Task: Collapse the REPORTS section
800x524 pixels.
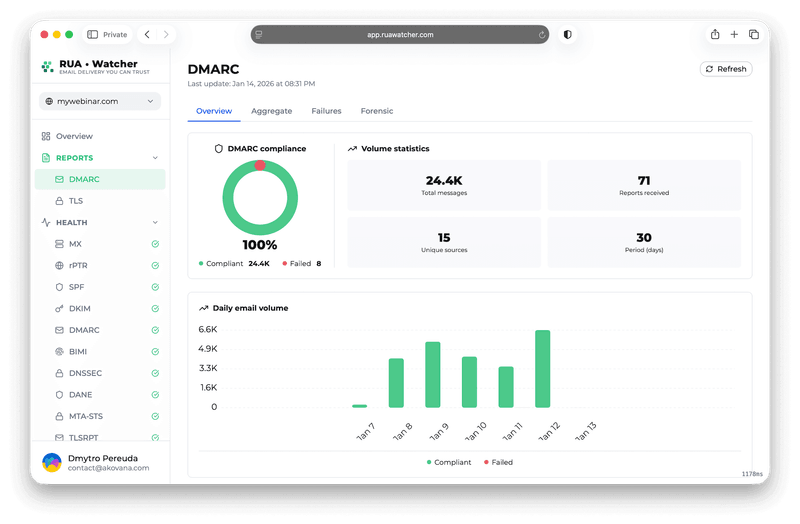Action: pyautogui.click(x=155, y=158)
